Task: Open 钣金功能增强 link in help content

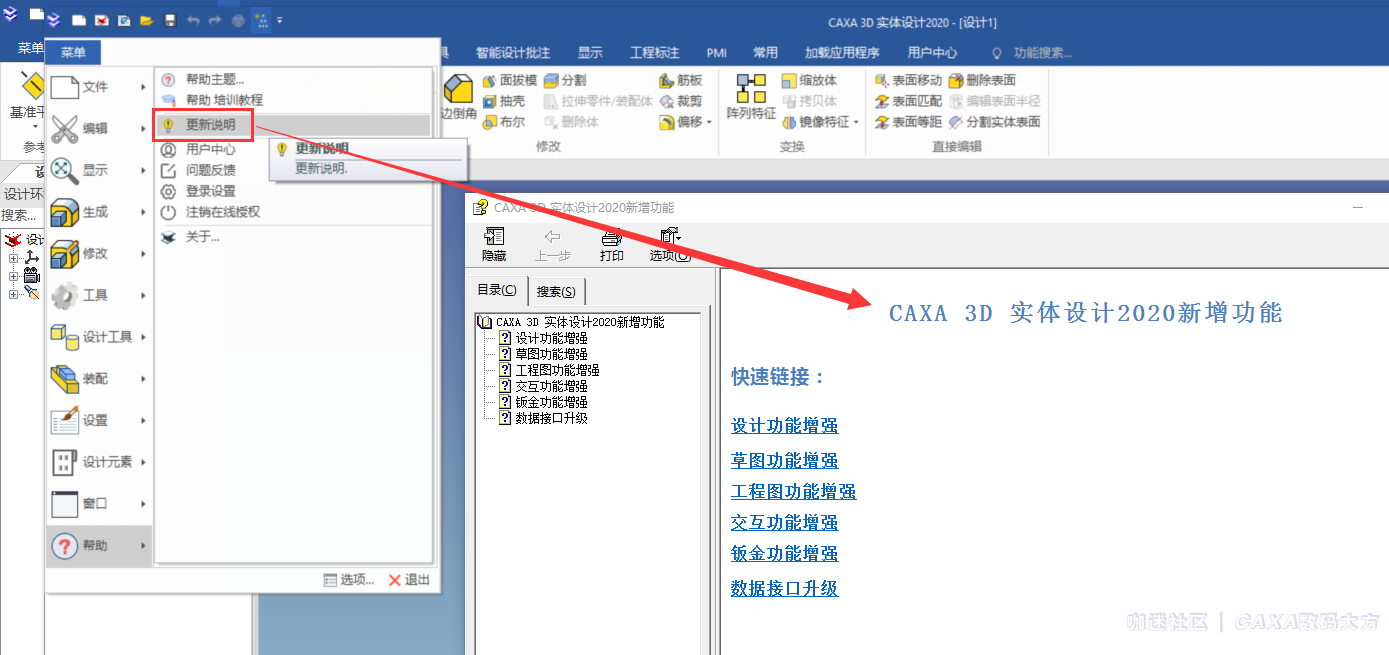Action: pyautogui.click(x=785, y=554)
